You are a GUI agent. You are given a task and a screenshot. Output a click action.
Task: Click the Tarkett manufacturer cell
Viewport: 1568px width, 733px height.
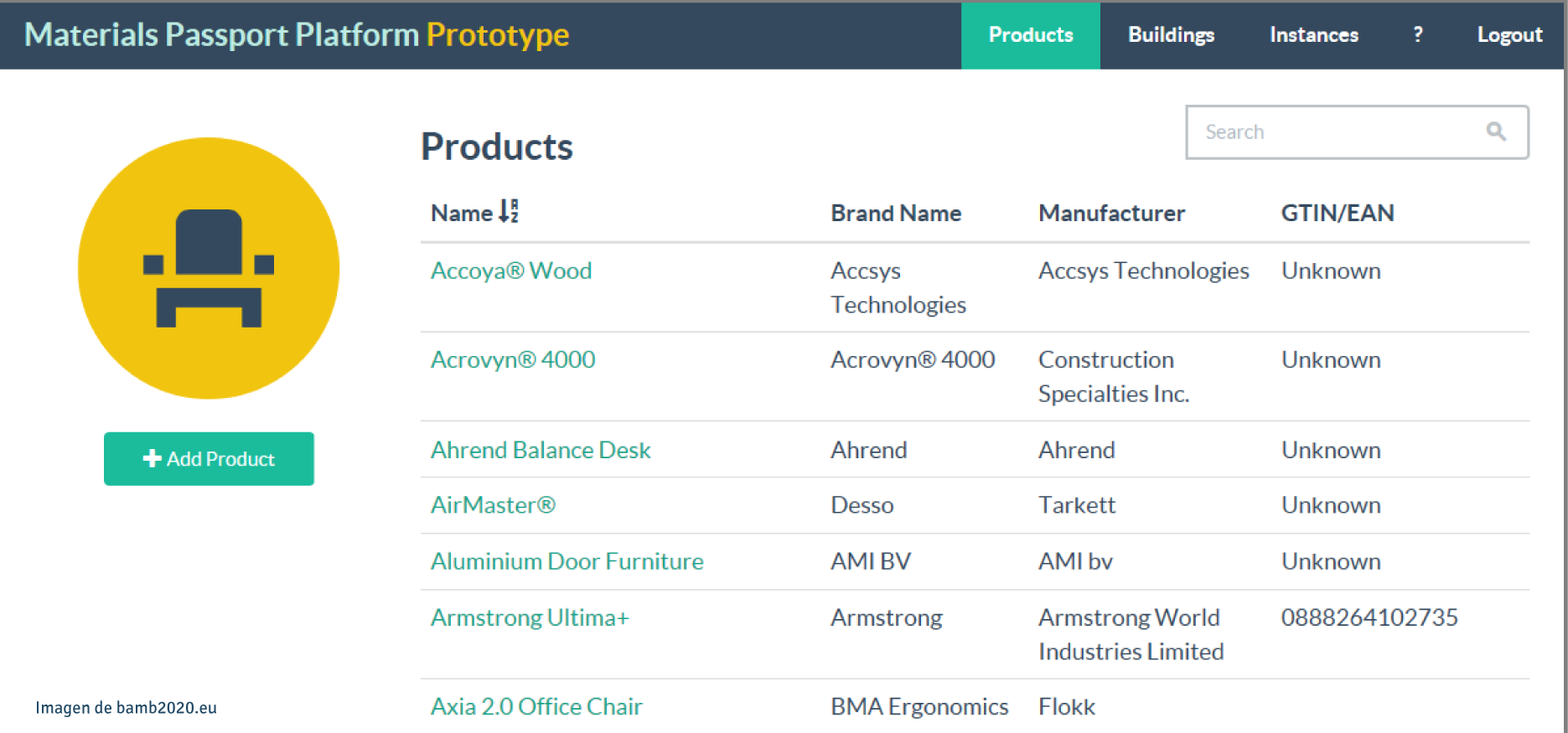pyautogui.click(x=1077, y=505)
